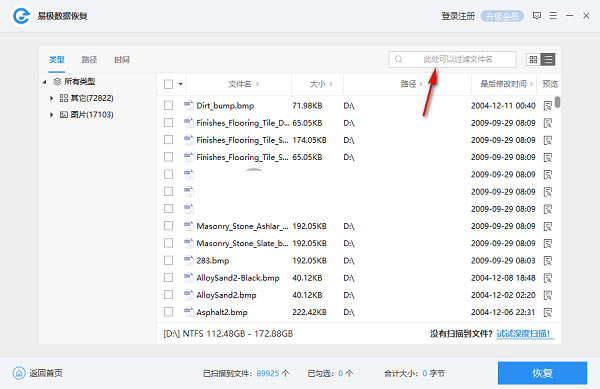
Task: Click the 222.42KB size cell
Action: tap(309, 312)
